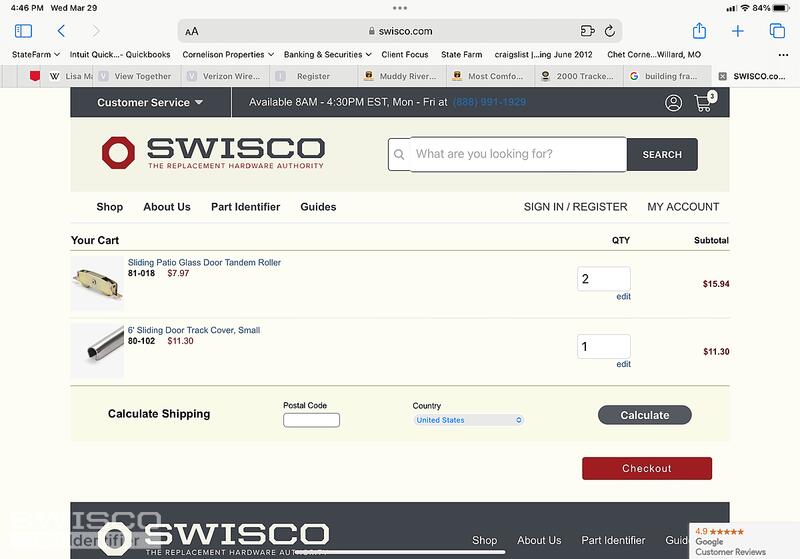800x559 pixels.
Task: Open the Guides menu
Action: [318, 207]
